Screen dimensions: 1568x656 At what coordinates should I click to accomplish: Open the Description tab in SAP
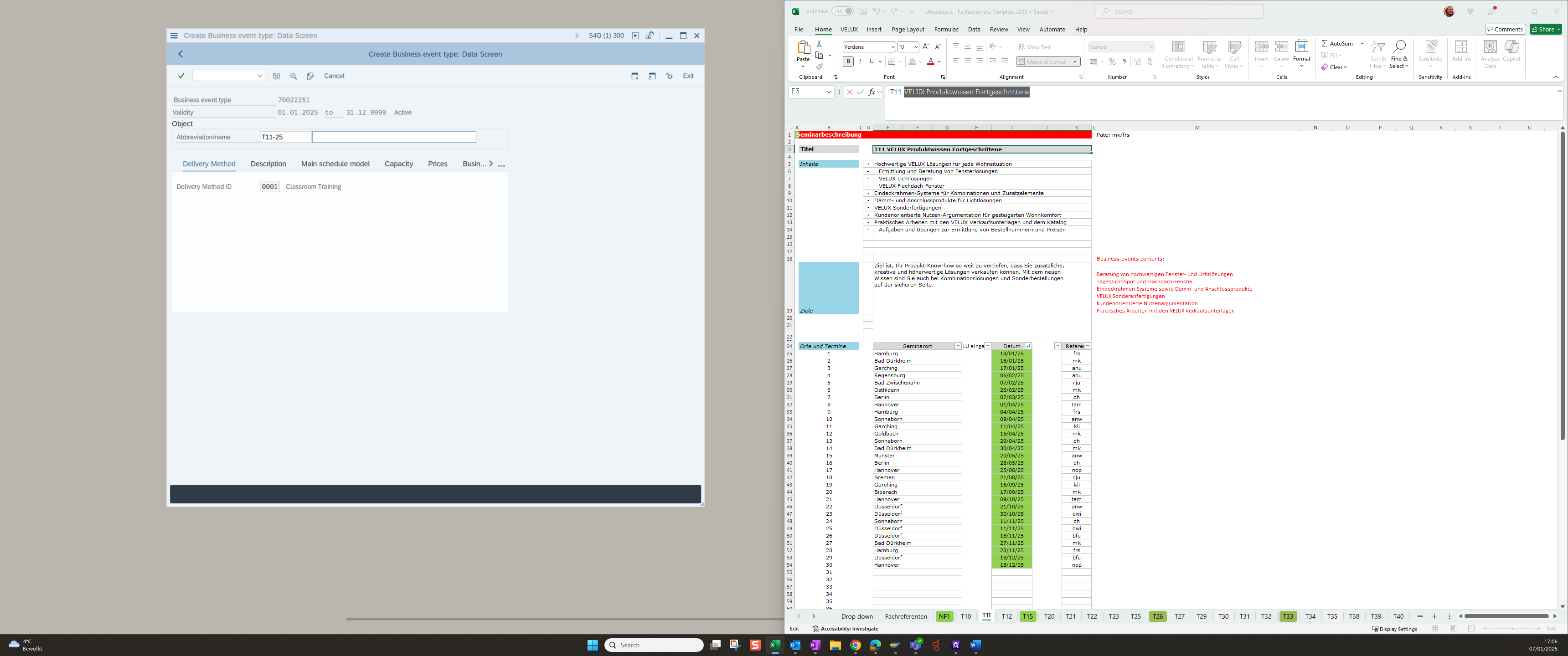click(268, 164)
